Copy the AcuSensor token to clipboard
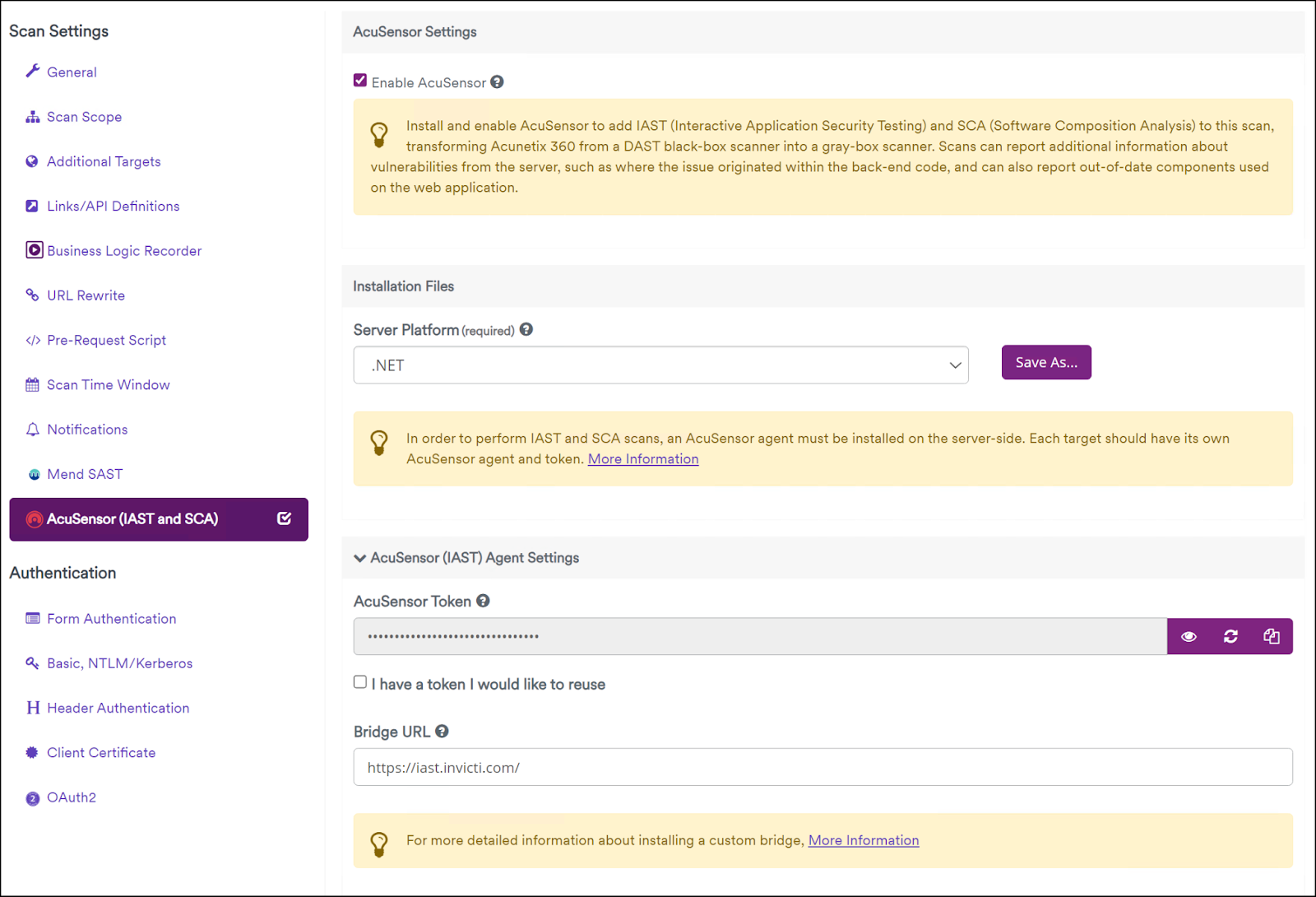 click(x=1272, y=636)
